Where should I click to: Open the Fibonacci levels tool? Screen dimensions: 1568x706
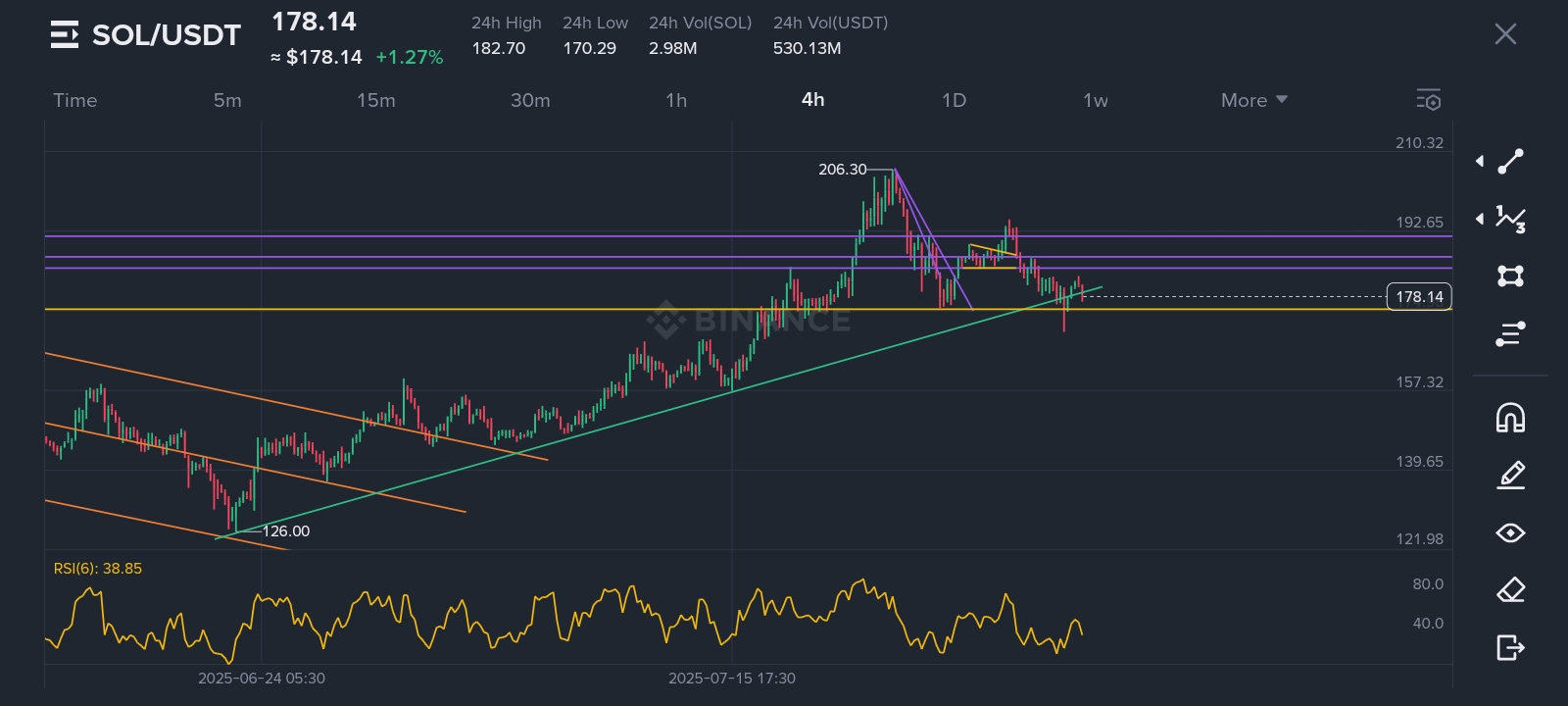pos(1511,334)
